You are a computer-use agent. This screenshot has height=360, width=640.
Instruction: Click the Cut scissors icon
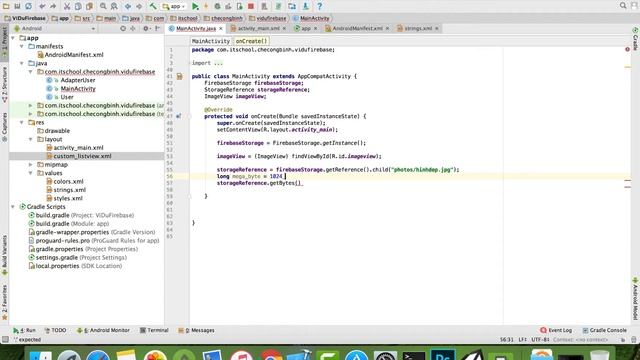(x=67, y=6)
